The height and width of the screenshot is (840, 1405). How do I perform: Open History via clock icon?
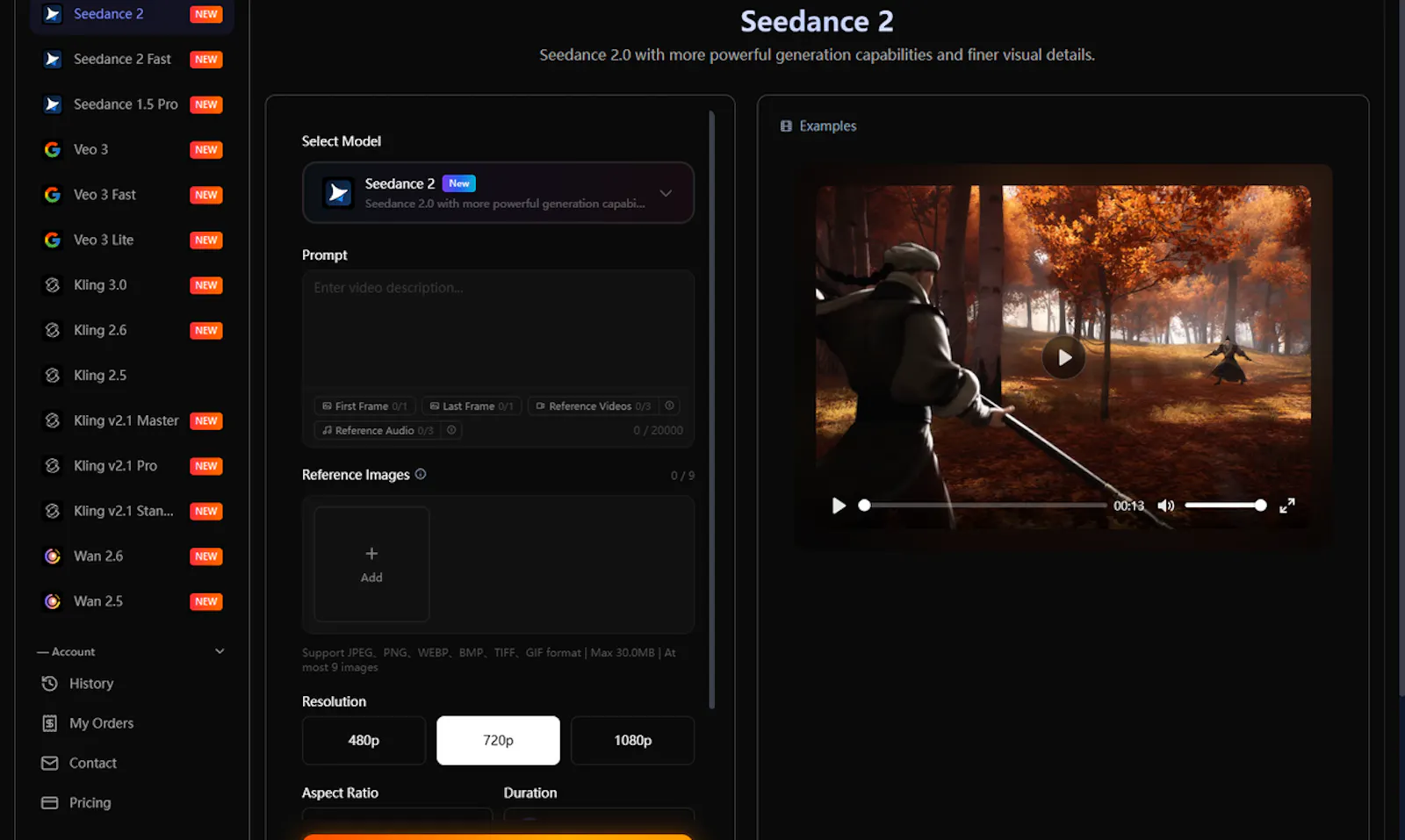tap(50, 684)
